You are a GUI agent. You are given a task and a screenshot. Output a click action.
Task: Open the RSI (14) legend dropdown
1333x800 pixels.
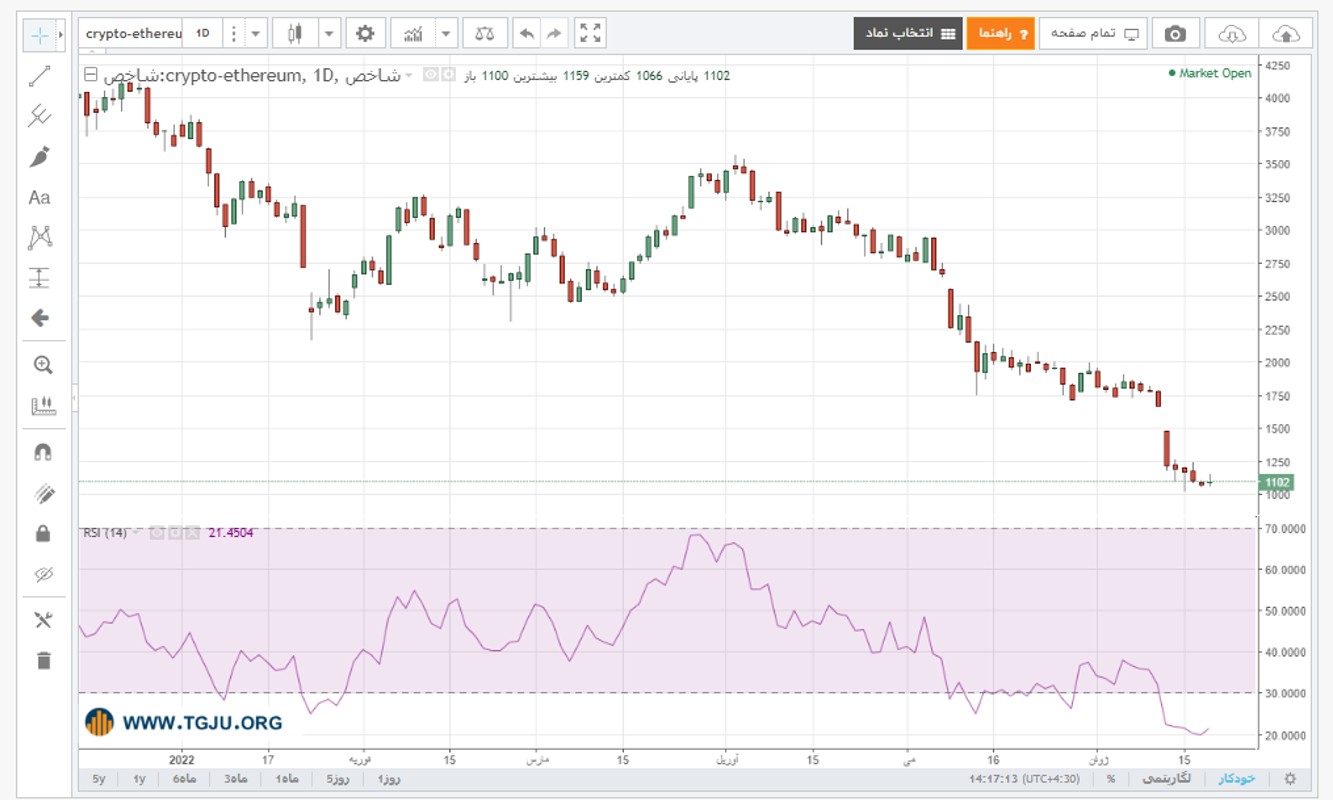click(x=137, y=533)
